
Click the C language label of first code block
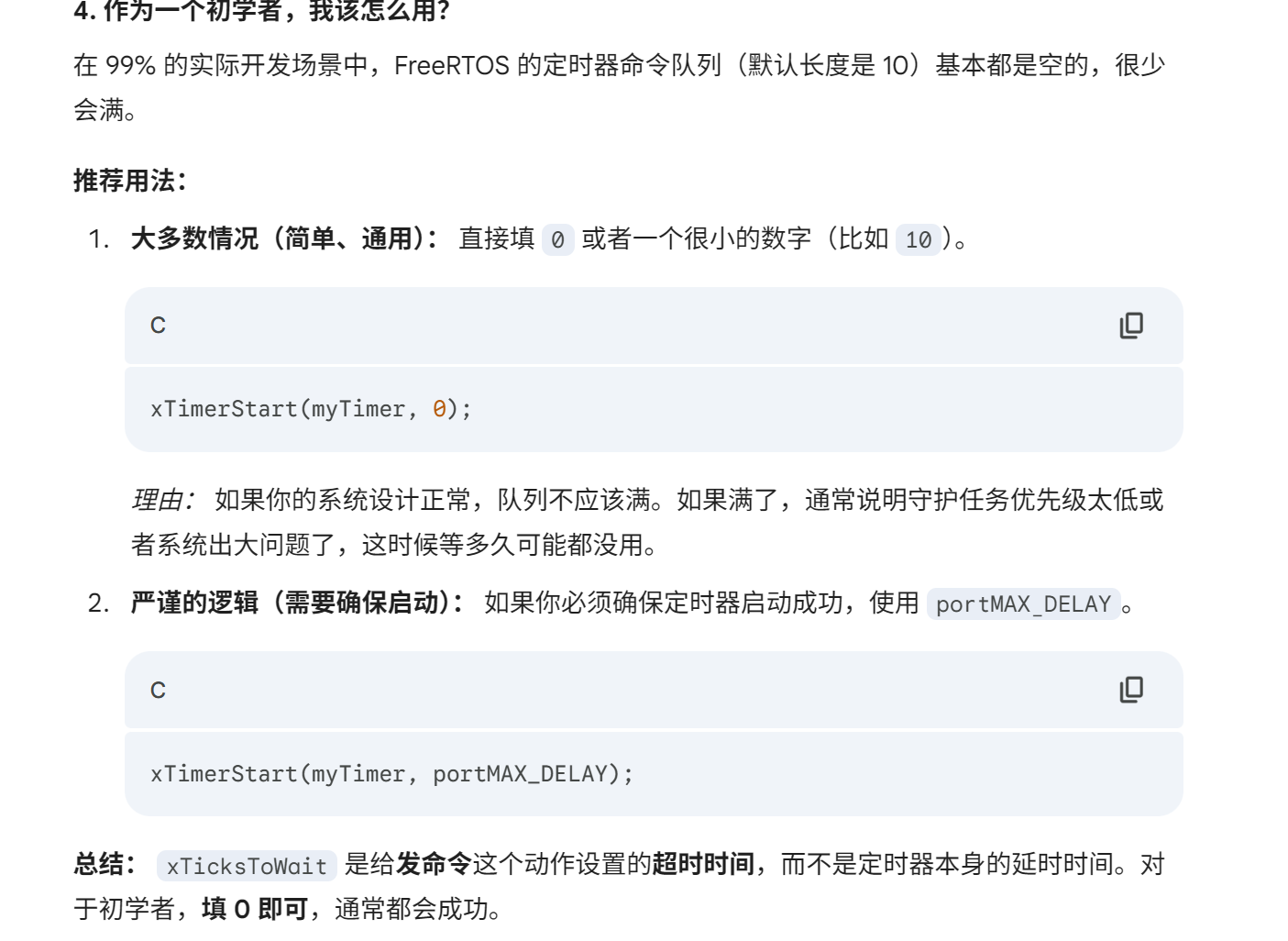pos(158,326)
